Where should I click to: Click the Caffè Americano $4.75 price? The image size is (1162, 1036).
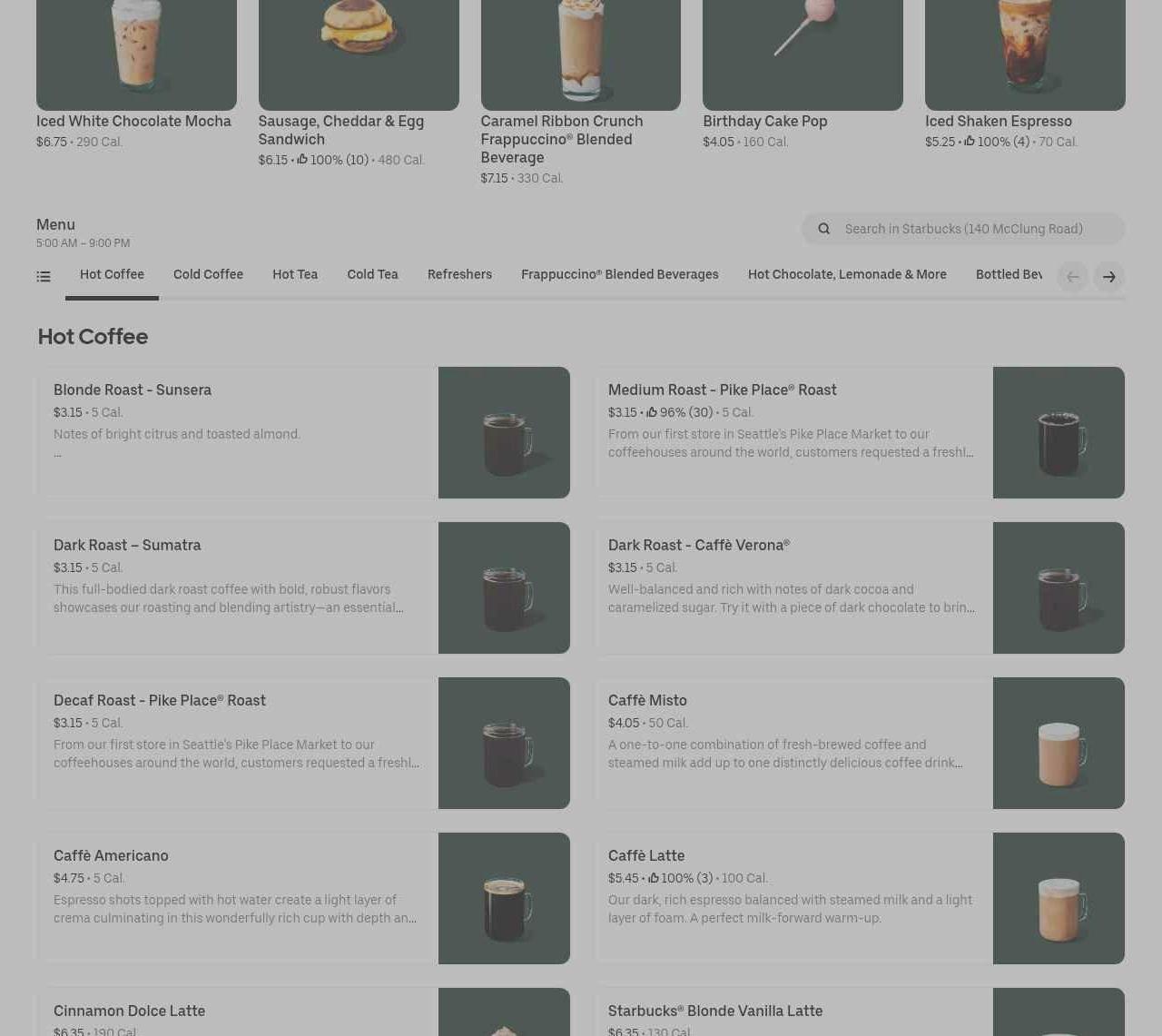click(x=69, y=878)
